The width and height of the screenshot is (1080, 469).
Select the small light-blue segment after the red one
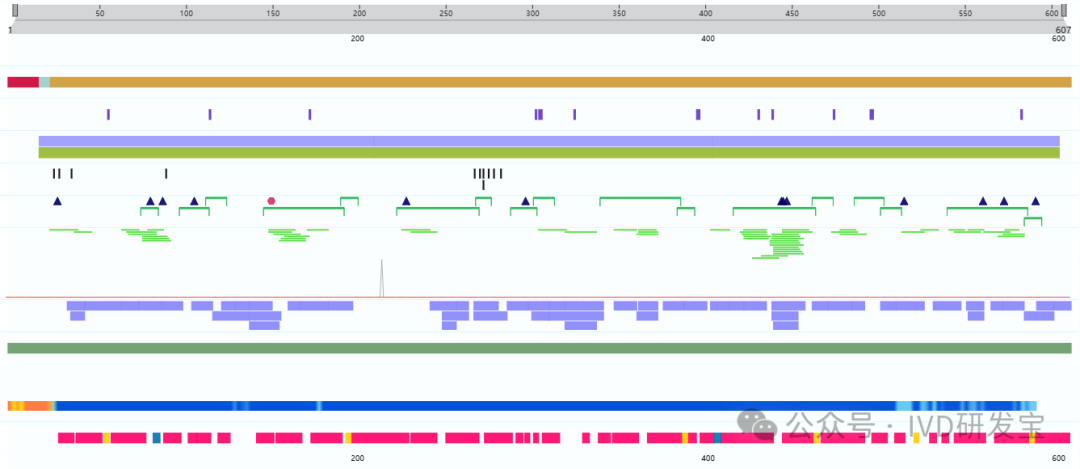(x=44, y=82)
